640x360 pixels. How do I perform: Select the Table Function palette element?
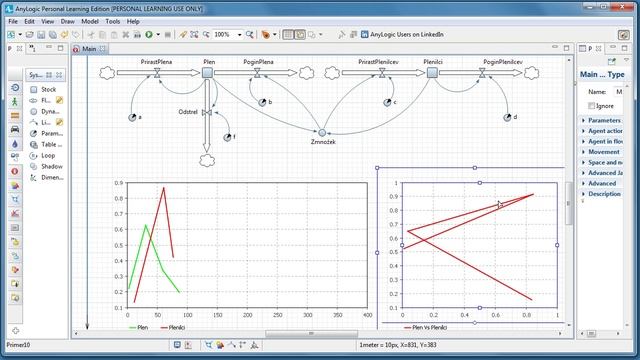click(46, 144)
